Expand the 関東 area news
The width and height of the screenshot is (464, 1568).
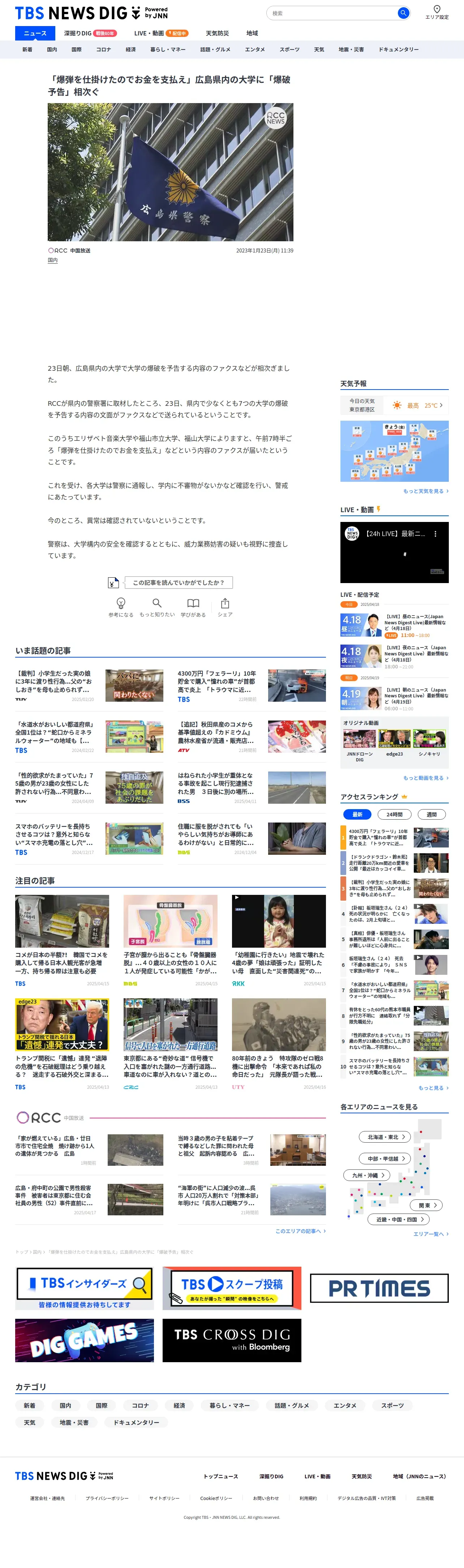tap(427, 1205)
